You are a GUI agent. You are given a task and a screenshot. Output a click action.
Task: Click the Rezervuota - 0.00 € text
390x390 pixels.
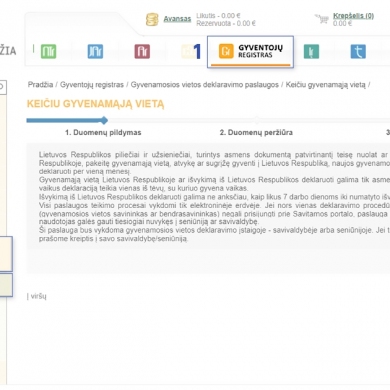point(226,23)
